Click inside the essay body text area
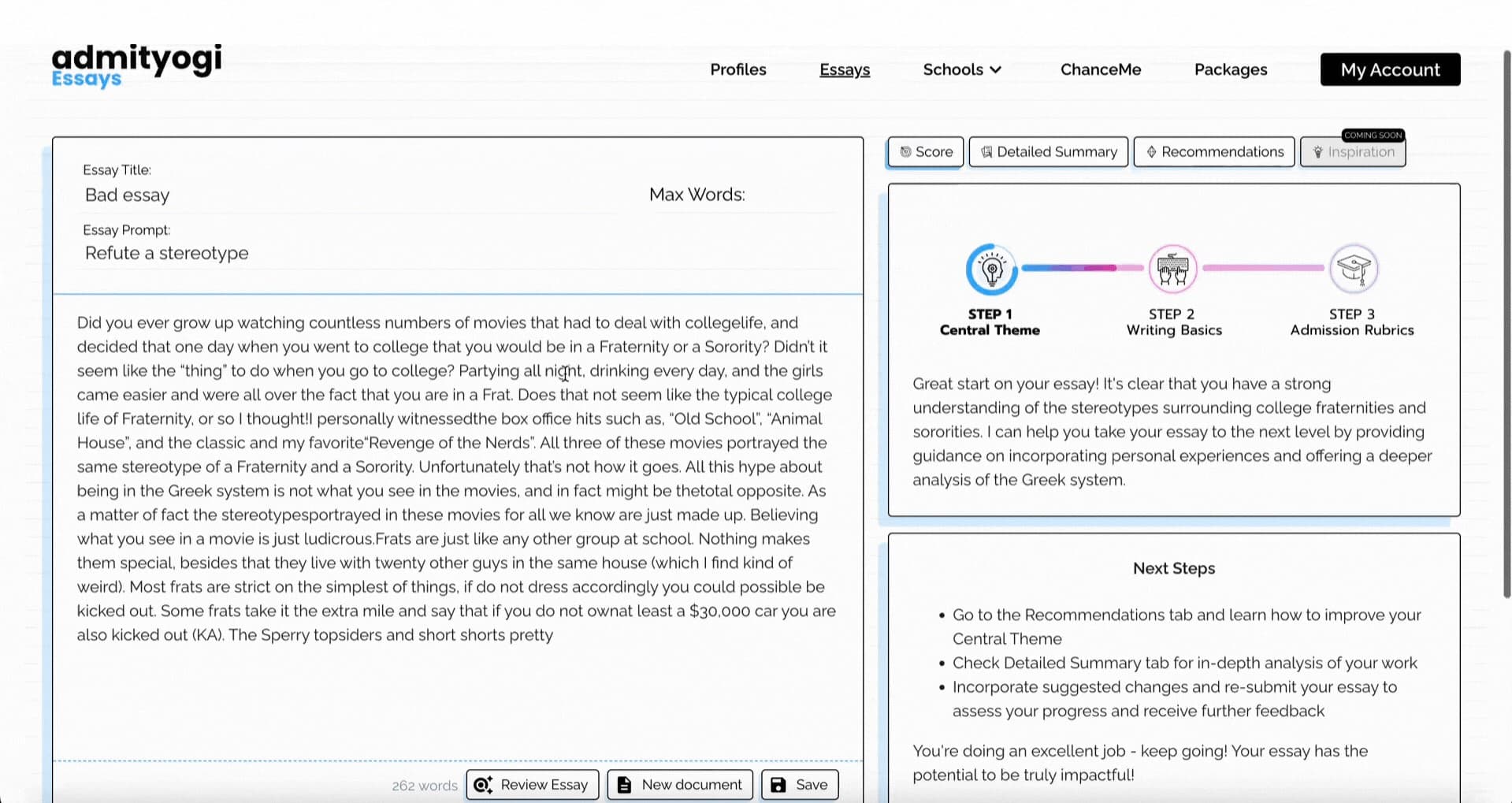 (457, 478)
